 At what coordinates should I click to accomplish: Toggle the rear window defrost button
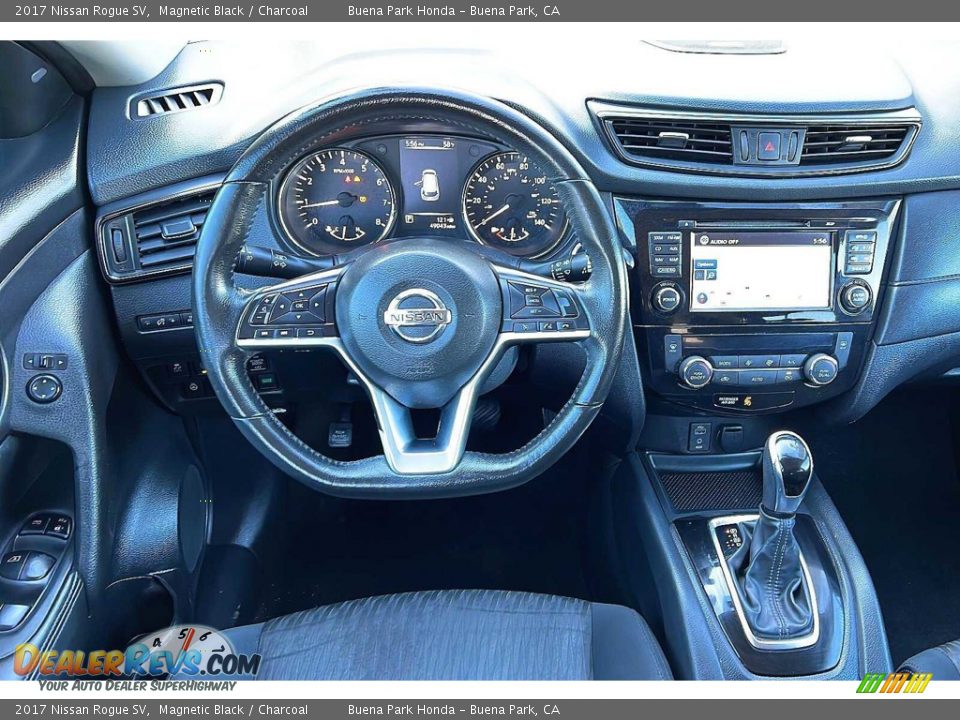click(x=843, y=345)
